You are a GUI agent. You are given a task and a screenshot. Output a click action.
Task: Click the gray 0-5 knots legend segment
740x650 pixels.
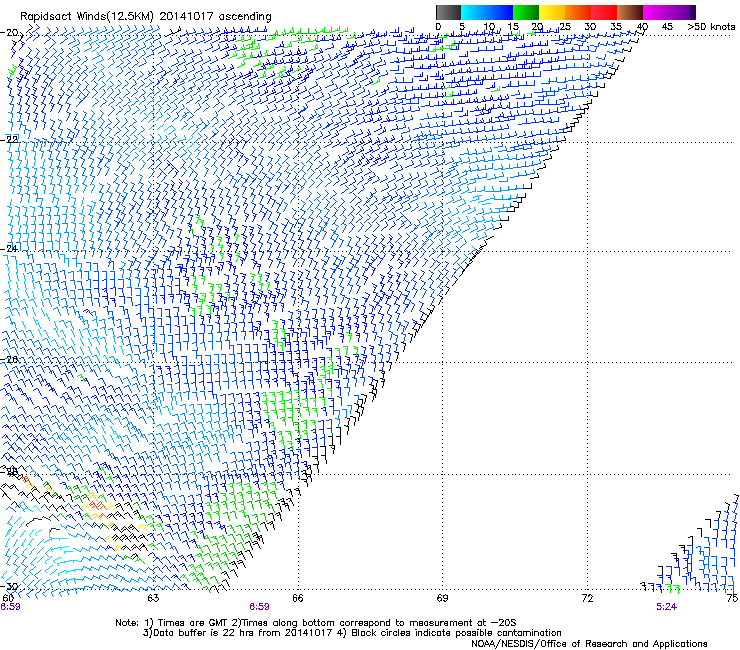448,12
